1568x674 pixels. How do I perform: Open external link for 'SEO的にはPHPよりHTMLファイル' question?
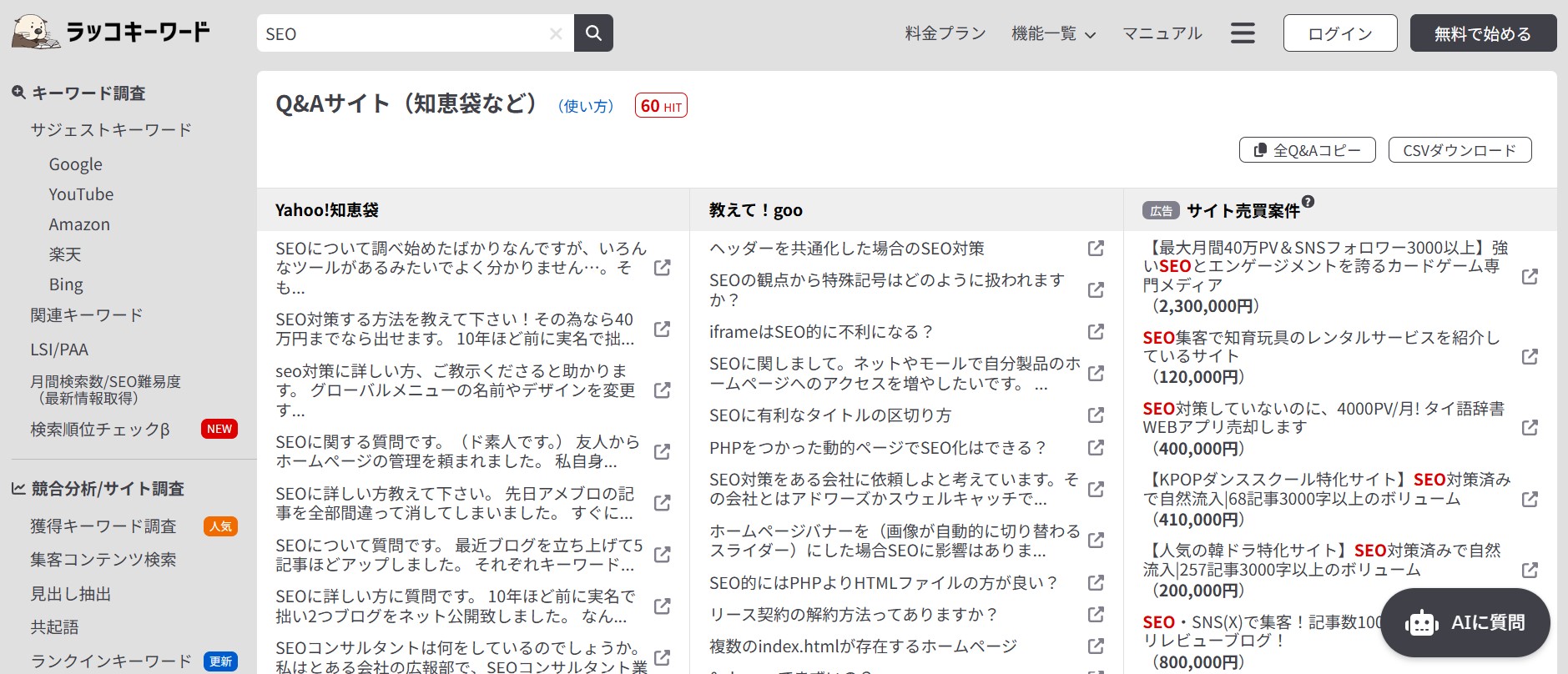coord(1096,581)
